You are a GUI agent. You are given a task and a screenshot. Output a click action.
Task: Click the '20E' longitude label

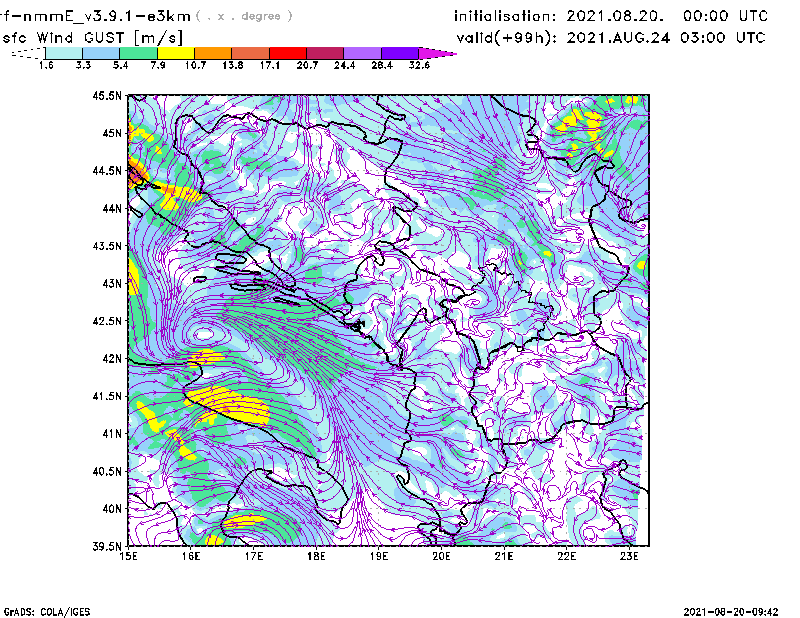441,556
